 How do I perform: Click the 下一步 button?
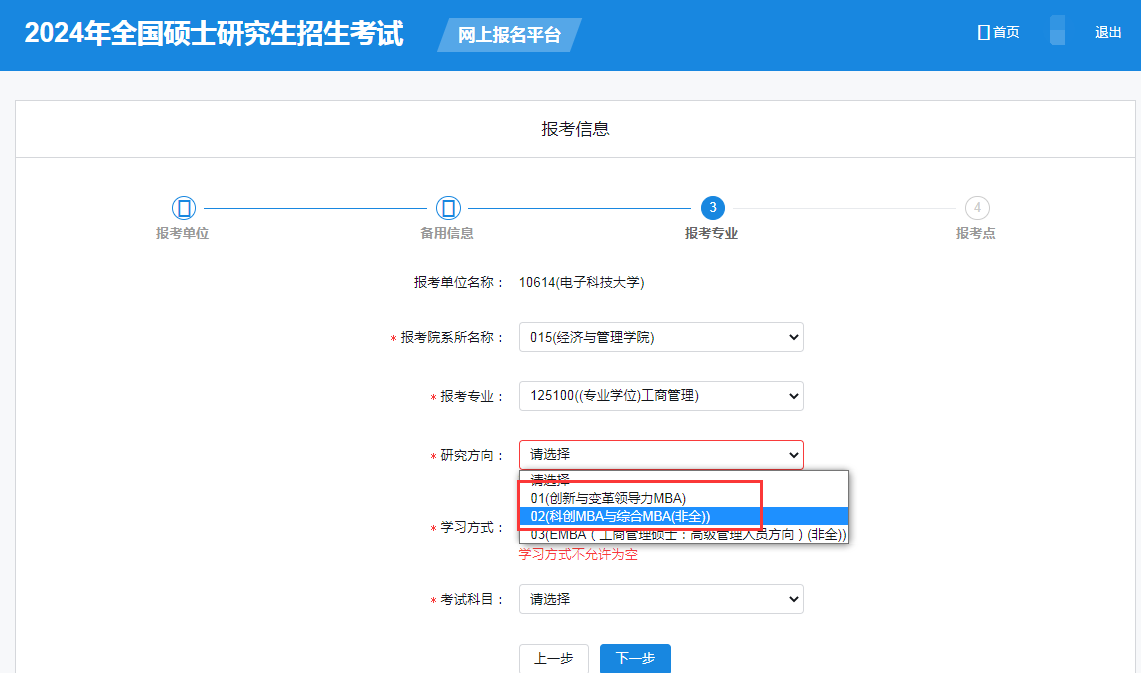point(635,658)
